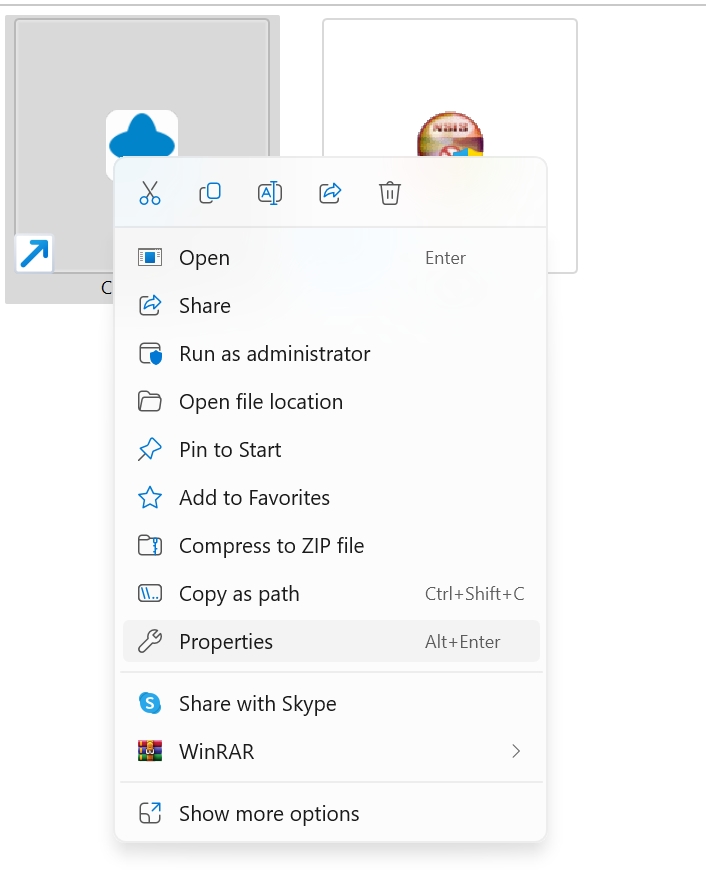Click the wrench icon beside Properties
The width and height of the screenshot is (706, 889).
pos(150,642)
